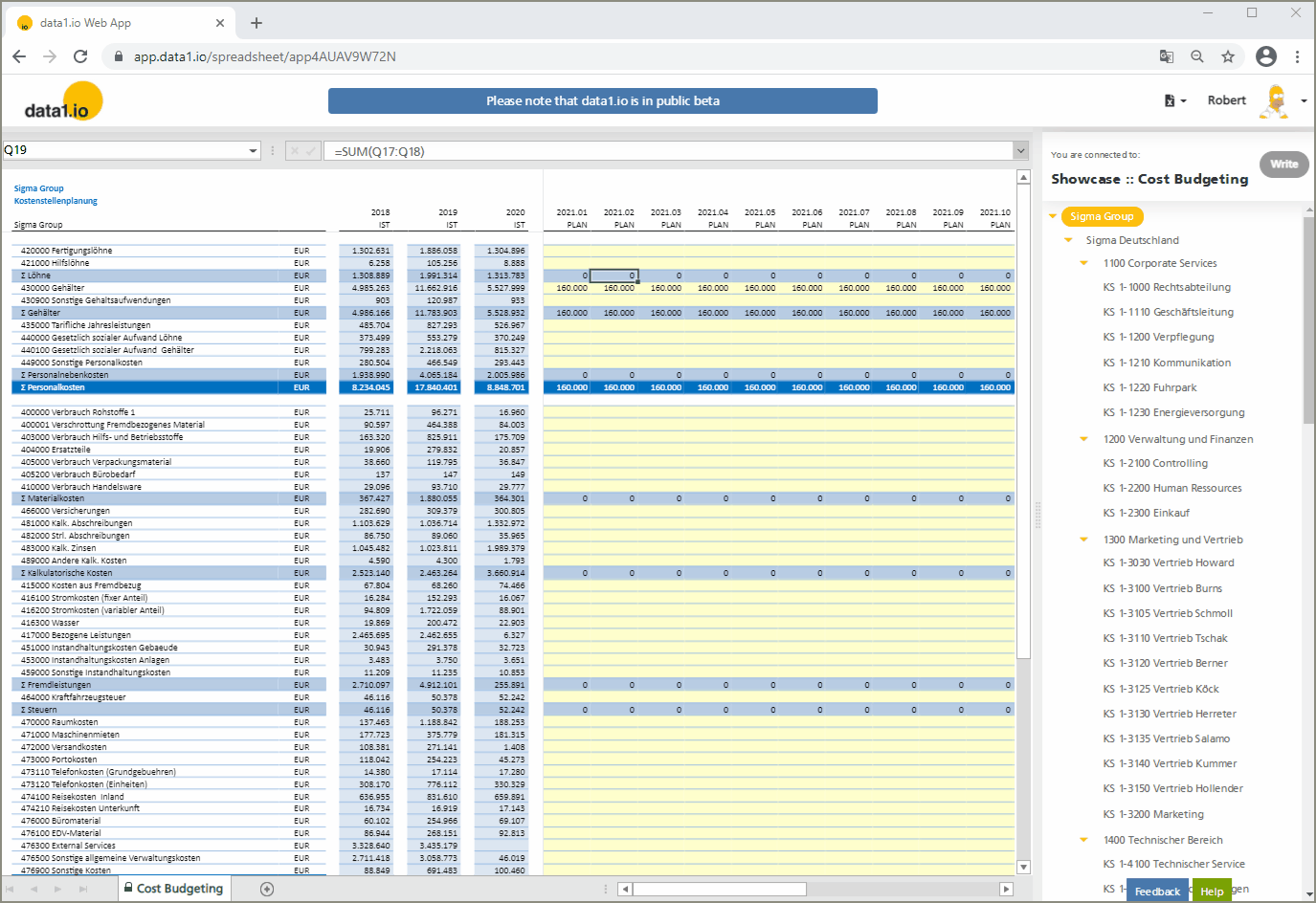Collapse the 1200 Verwaltung und Finanzen arrow
The image size is (1316, 903).
[x=1084, y=439]
